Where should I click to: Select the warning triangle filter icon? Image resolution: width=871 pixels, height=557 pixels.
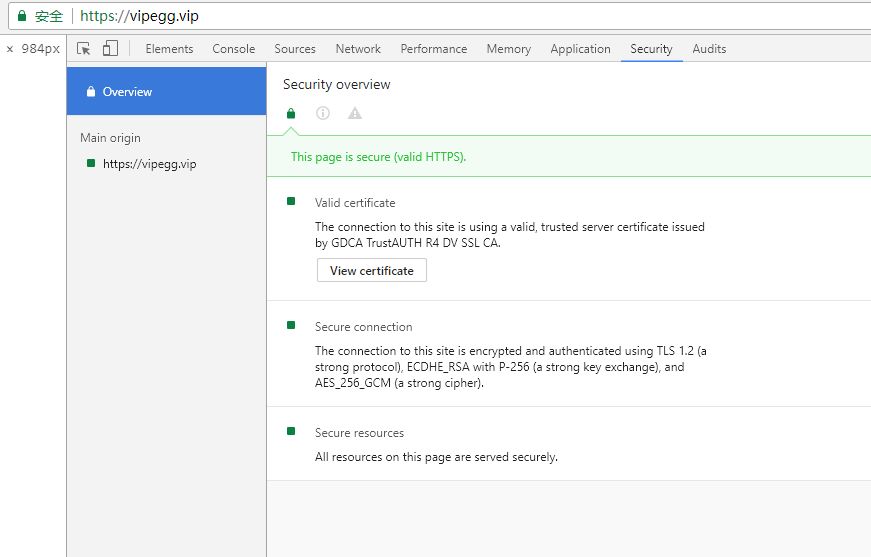coord(354,114)
